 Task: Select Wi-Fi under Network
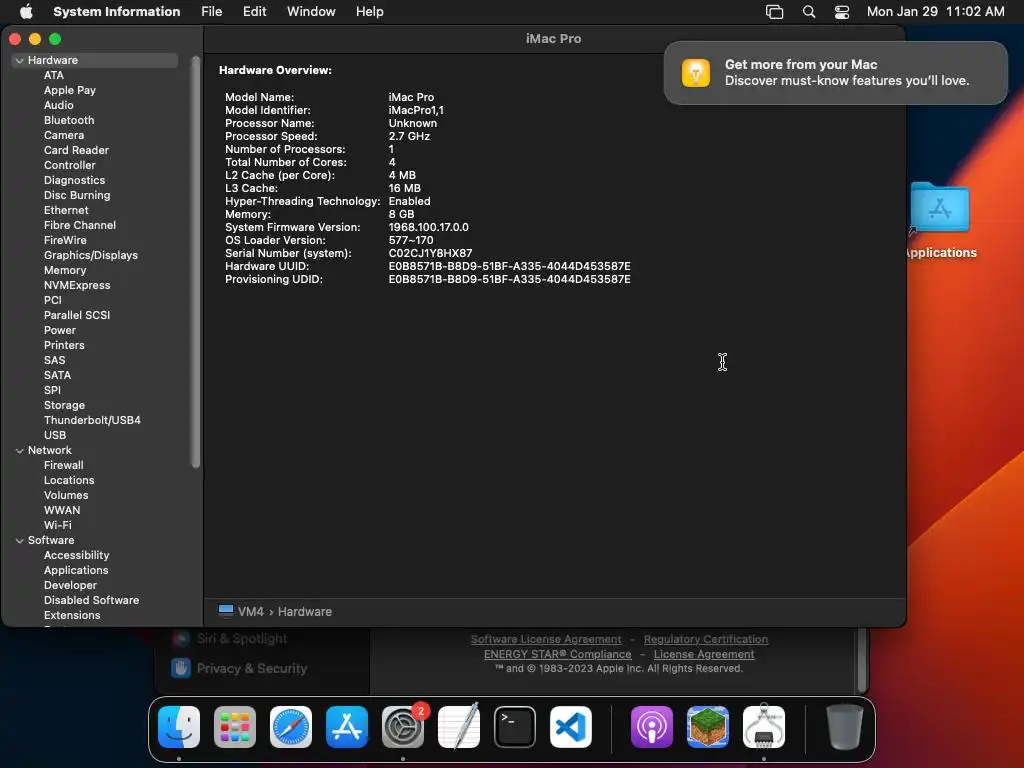[57, 526]
